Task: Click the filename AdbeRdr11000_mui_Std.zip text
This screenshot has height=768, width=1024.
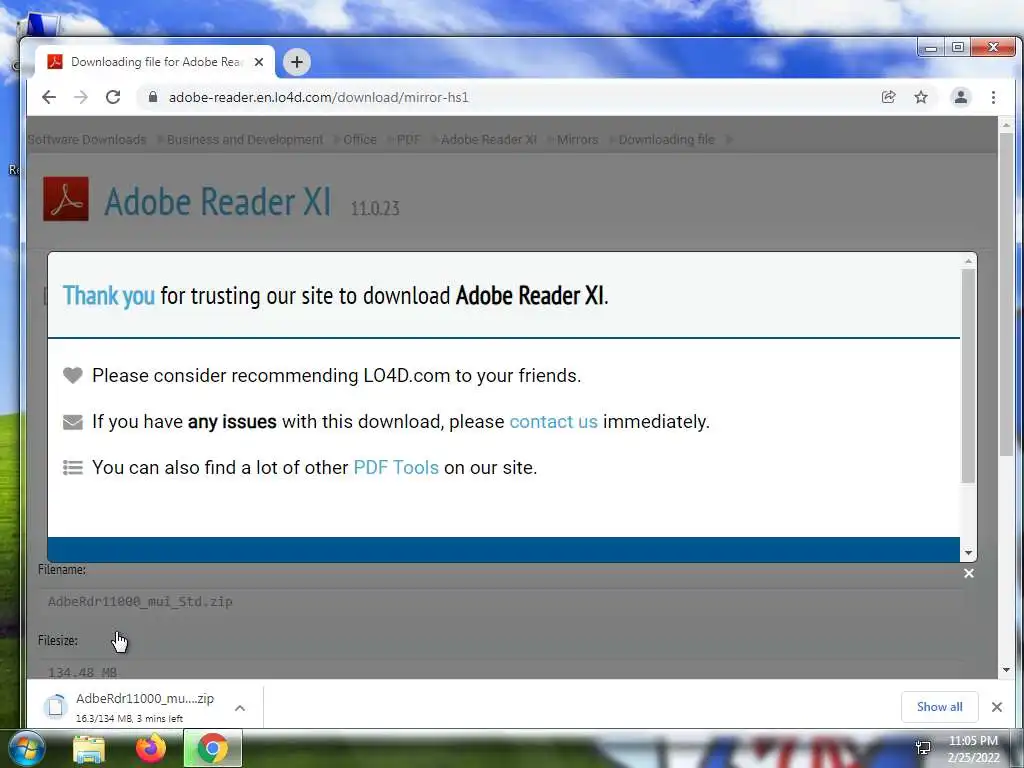Action: 140,601
